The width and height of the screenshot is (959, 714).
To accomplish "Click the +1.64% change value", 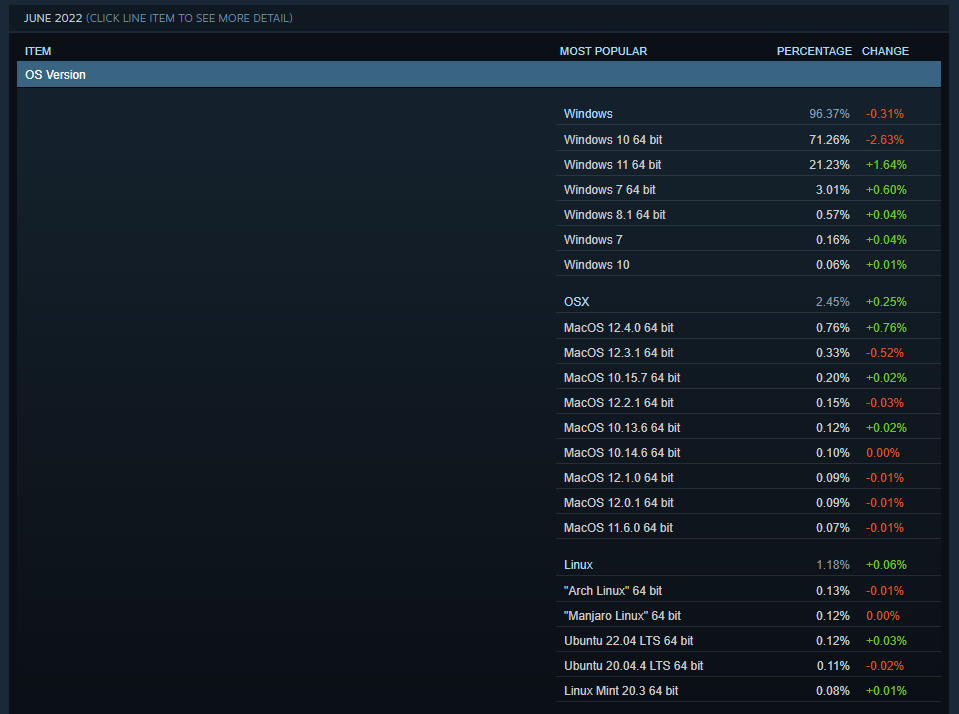I will pyautogui.click(x=886, y=165).
